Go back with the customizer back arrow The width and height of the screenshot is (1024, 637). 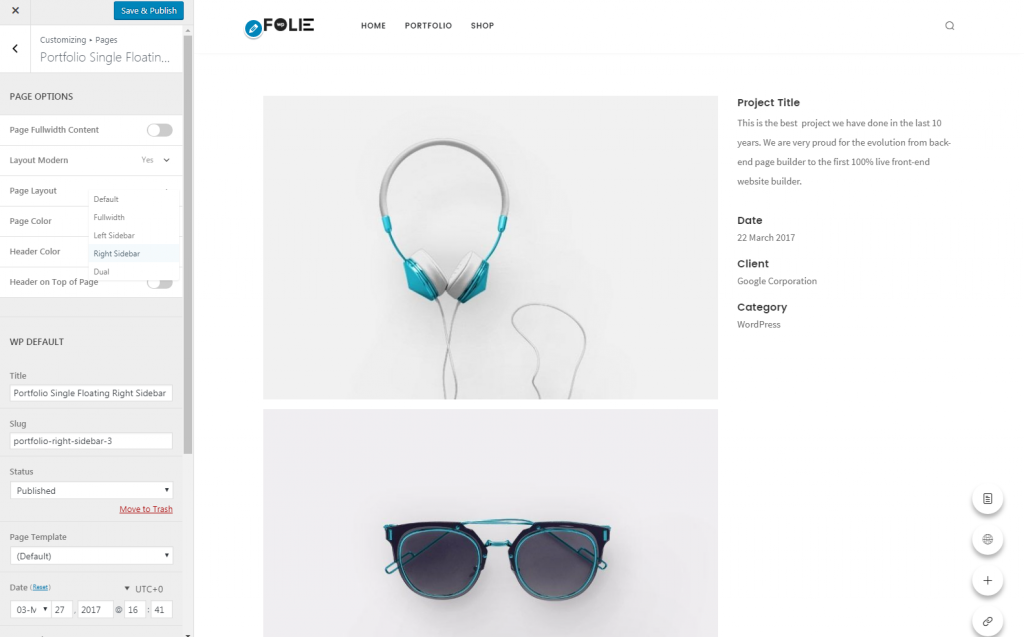coord(15,49)
